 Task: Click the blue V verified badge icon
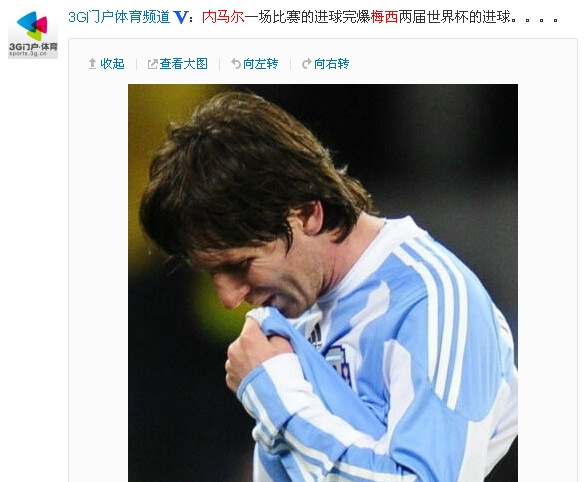click(180, 17)
